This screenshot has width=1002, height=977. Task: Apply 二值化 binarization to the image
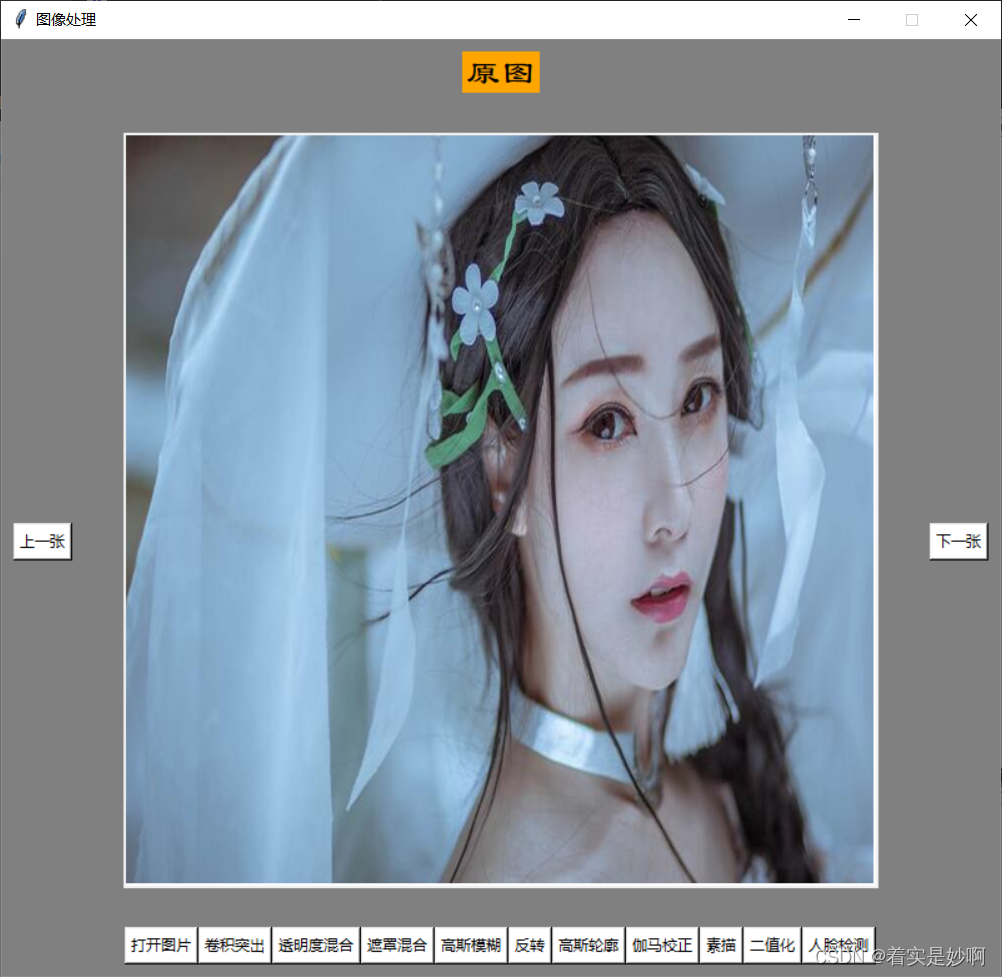pyautogui.click(x=772, y=943)
